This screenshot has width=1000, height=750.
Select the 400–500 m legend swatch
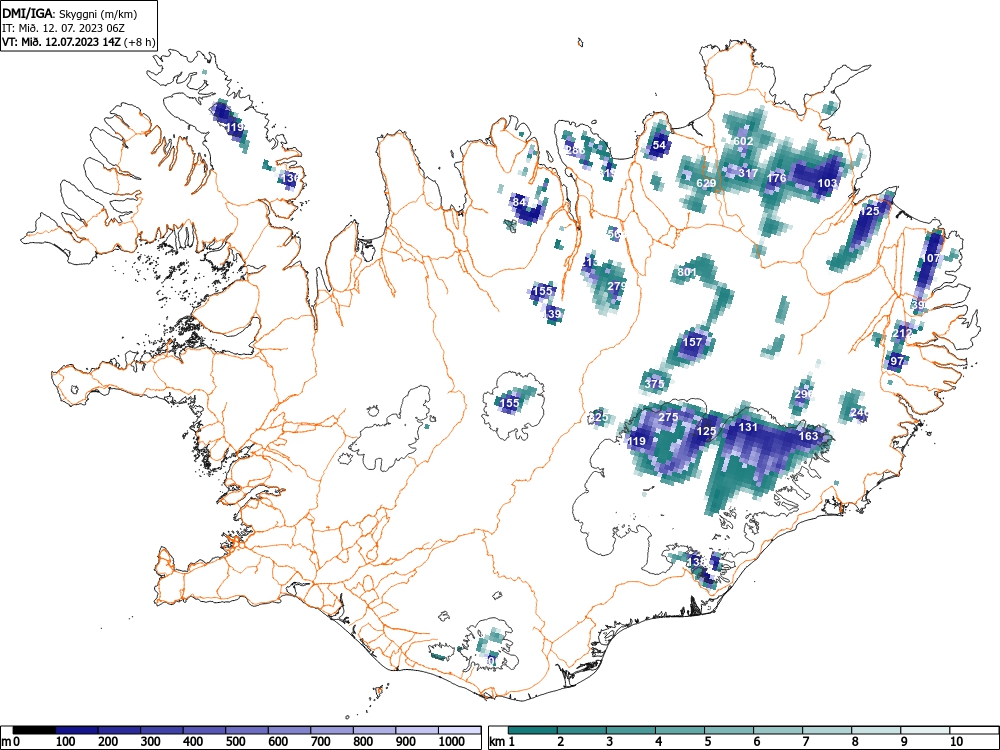pyautogui.click(x=204, y=730)
